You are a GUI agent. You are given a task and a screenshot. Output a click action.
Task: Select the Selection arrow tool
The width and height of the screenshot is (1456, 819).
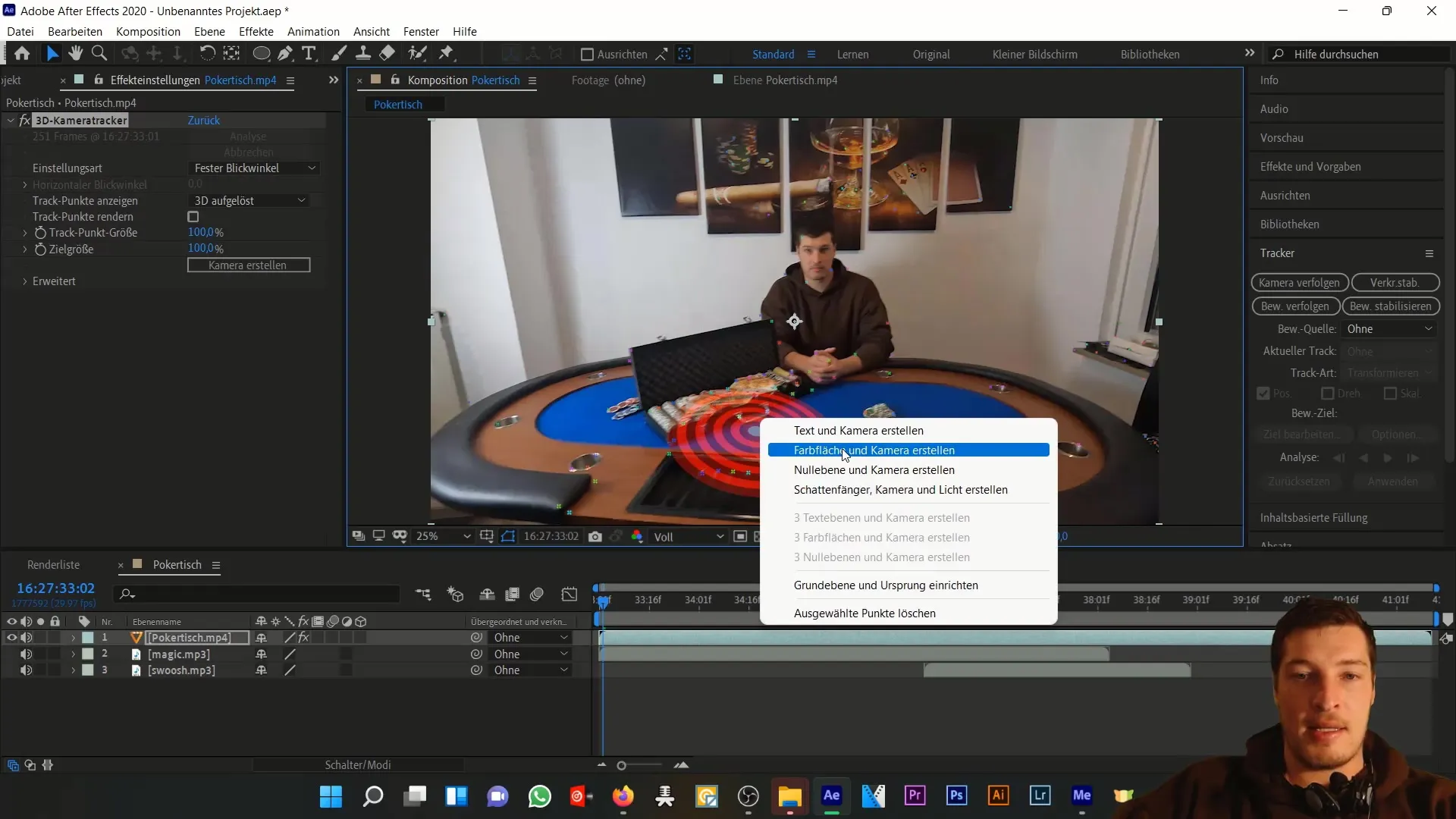click(x=52, y=53)
